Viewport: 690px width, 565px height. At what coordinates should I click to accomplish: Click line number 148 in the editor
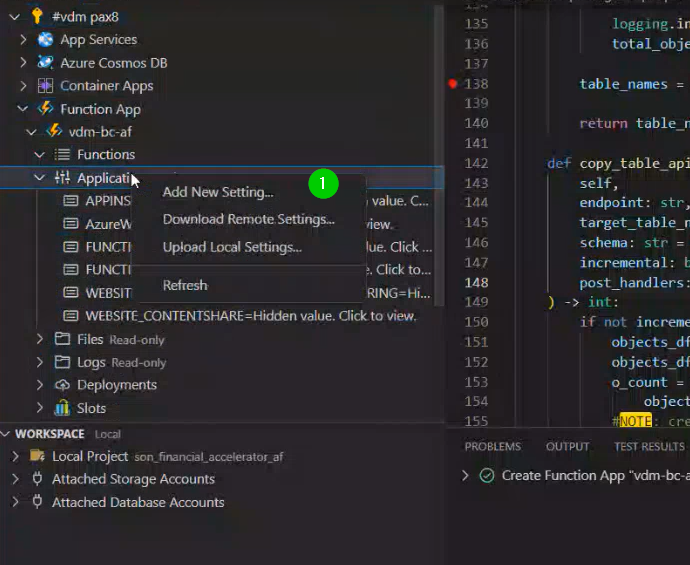[x=477, y=282]
